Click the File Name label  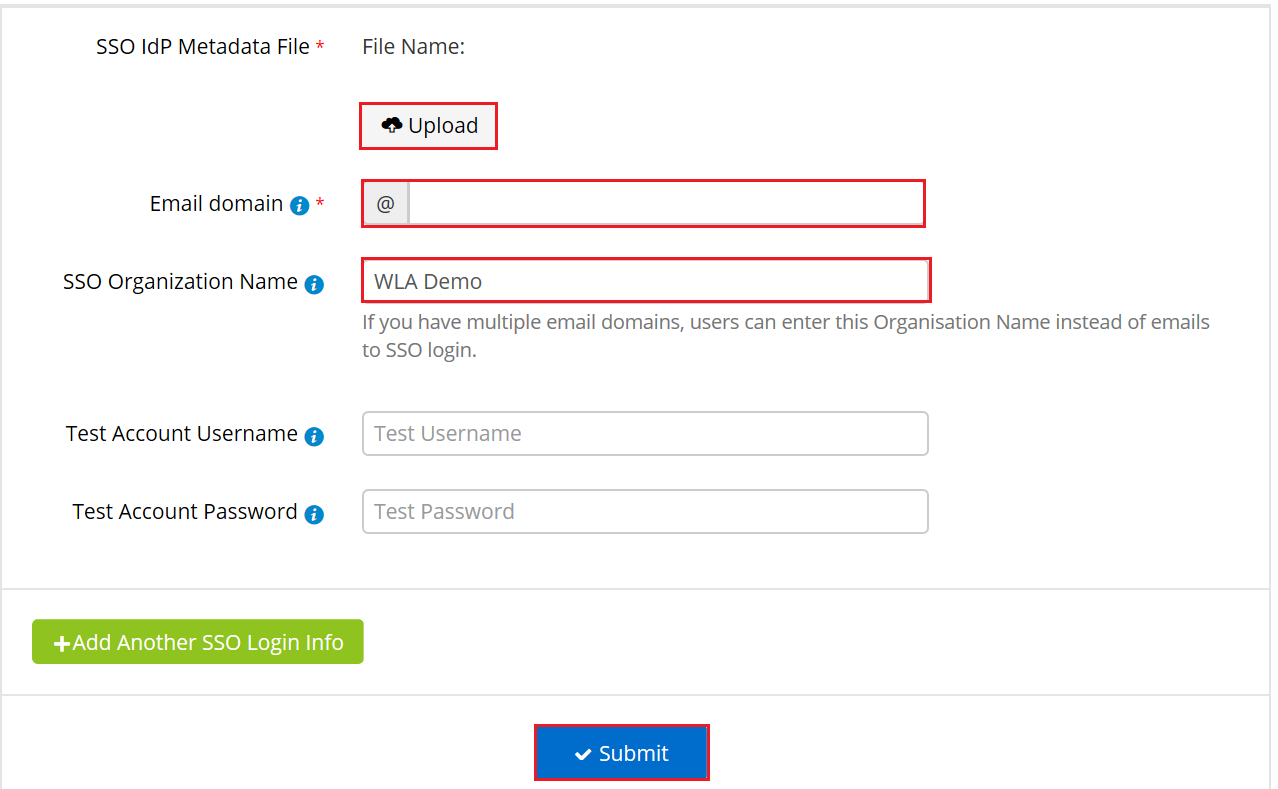[x=412, y=46]
